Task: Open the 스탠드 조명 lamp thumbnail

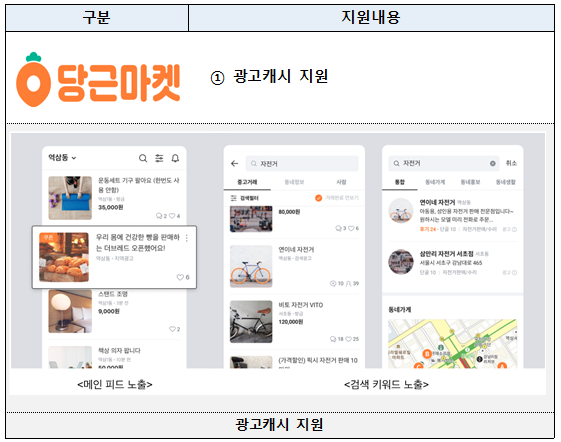Action: pos(70,311)
